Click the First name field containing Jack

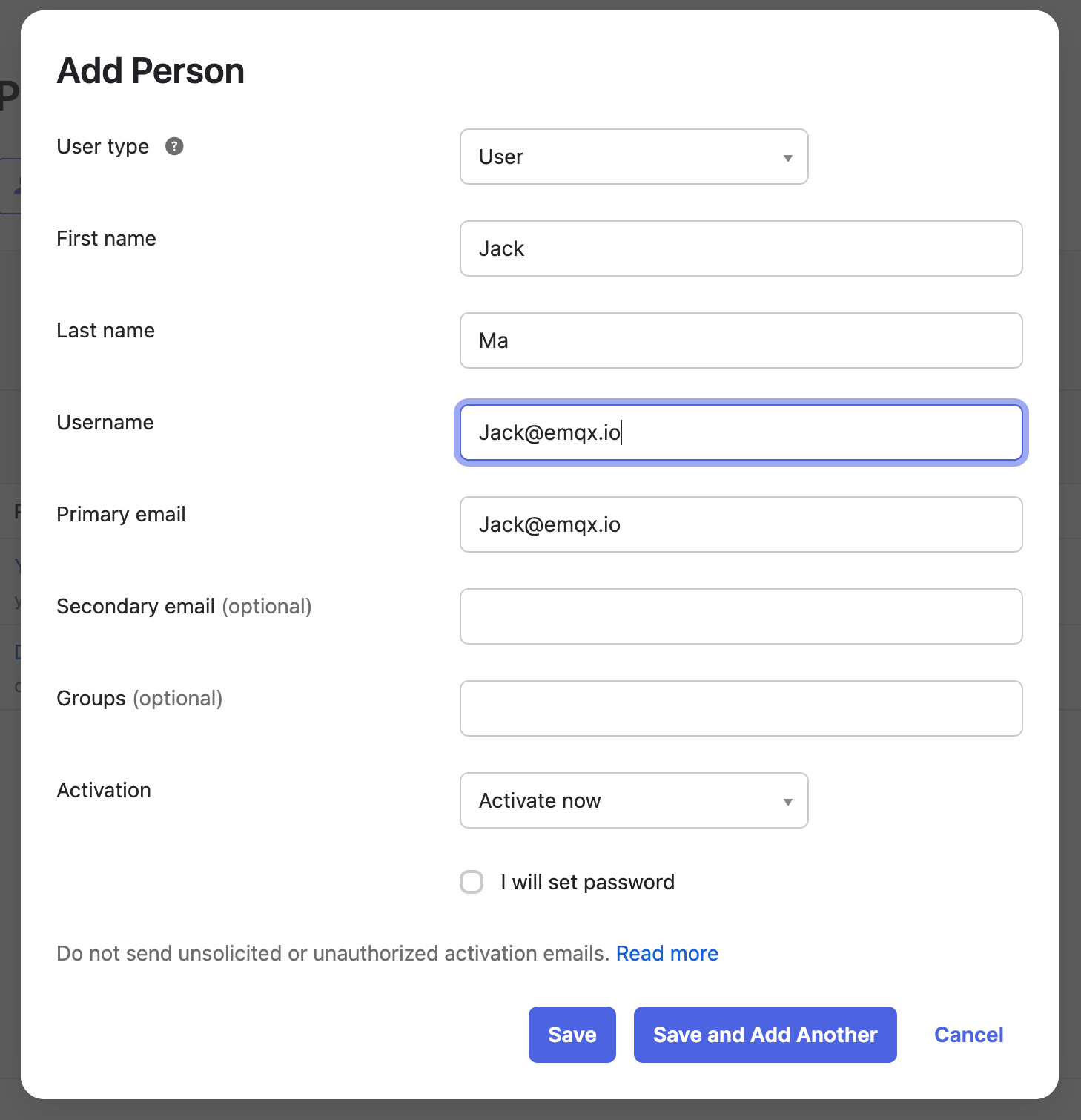point(741,248)
